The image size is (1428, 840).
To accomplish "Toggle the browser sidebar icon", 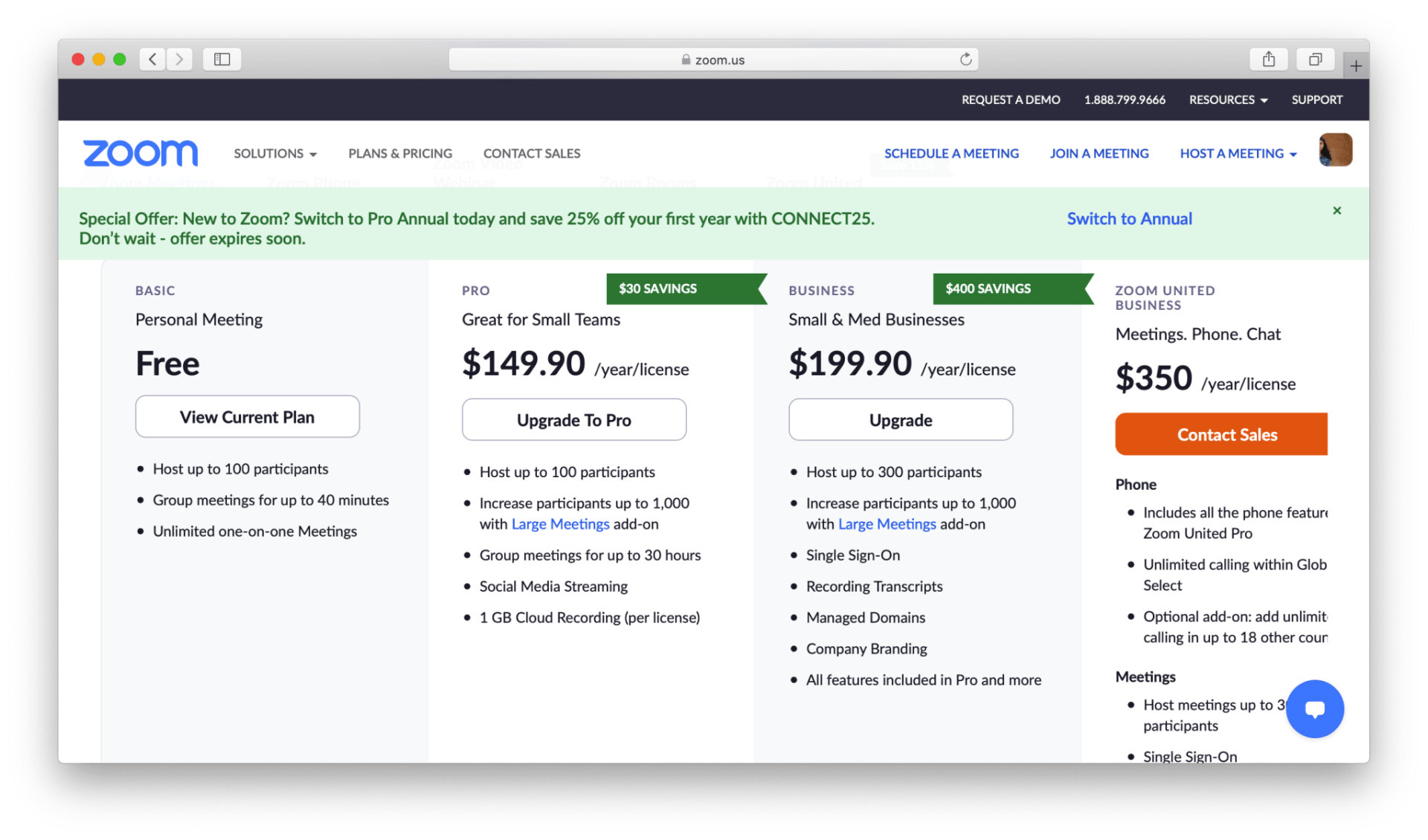I will [x=221, y=59].
